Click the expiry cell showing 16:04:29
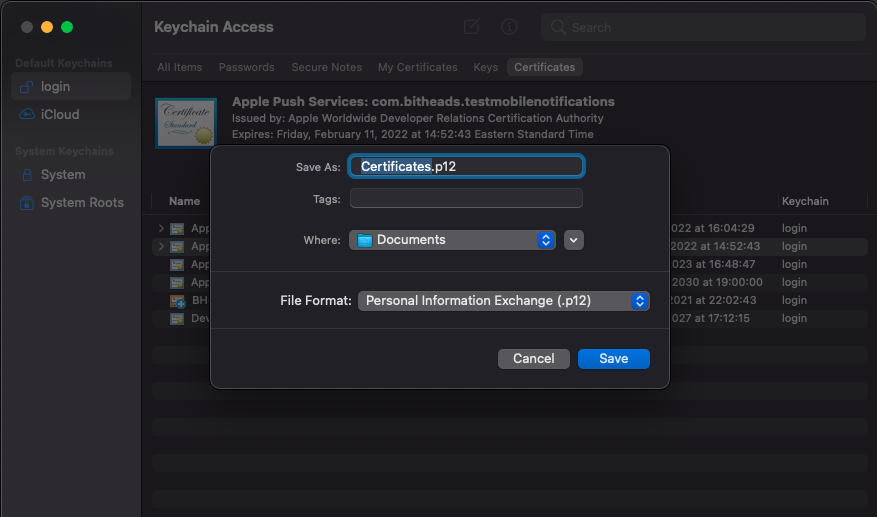Viewport: 877px width, 517px height. [712, 228]
